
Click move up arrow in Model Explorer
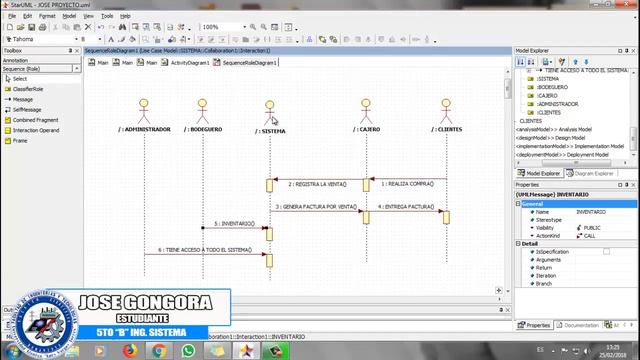click(x=576, y=62)
